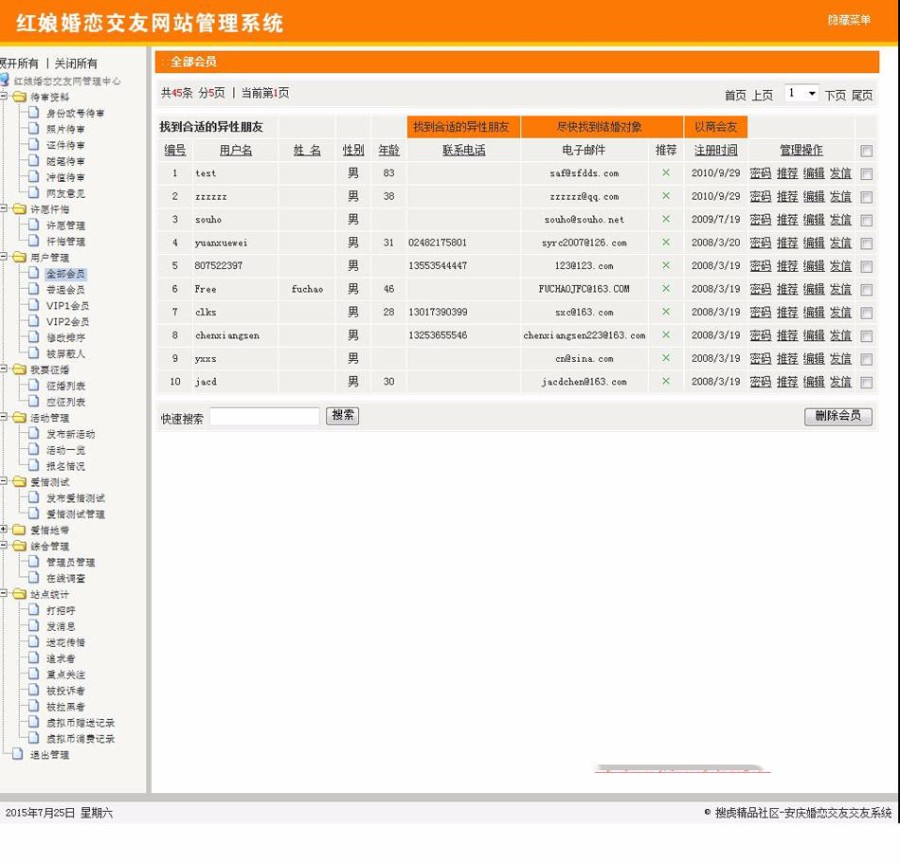Click the page icon beside 随笔待审
Image resolution: width=900 pixels, height=864 pixels.
coord(34,161)
